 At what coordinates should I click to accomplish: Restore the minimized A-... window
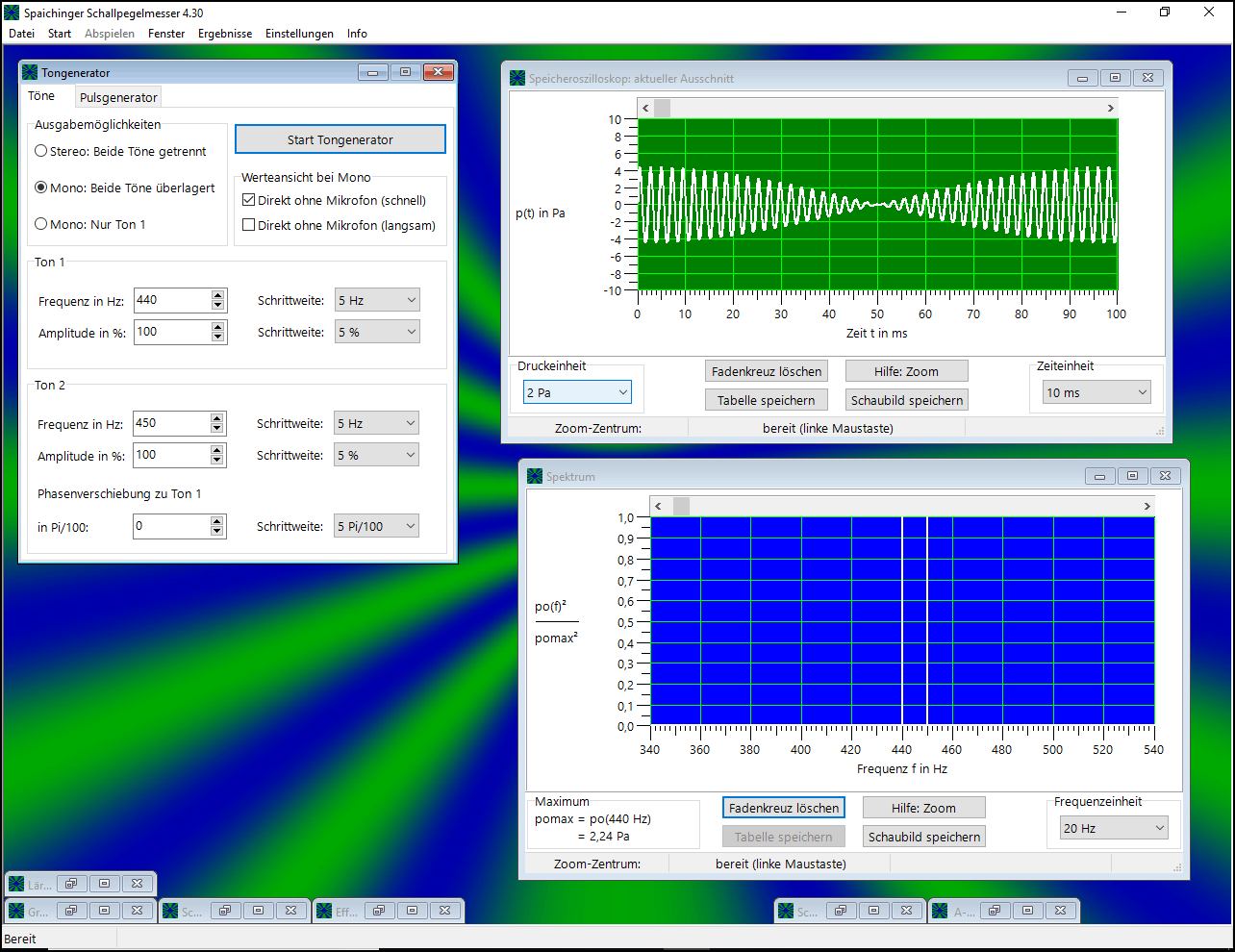click(x=995, y=911)
